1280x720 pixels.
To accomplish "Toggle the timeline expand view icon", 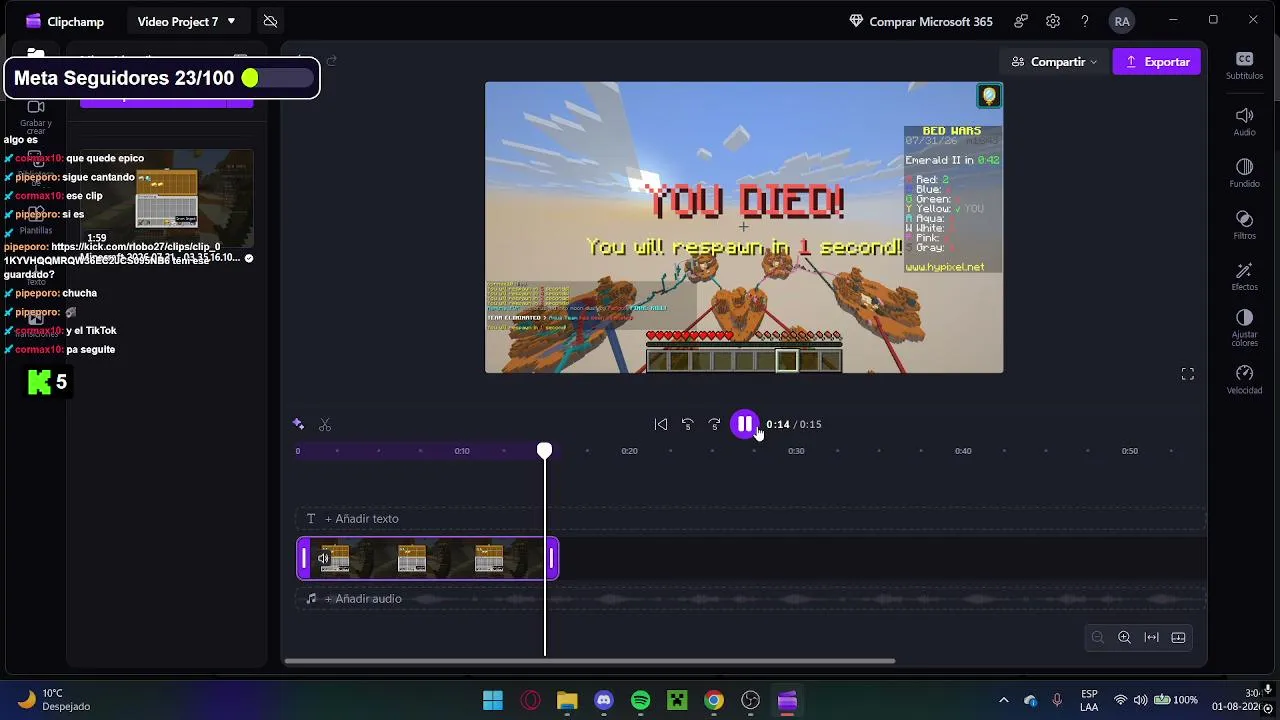I will (1178, 638).
